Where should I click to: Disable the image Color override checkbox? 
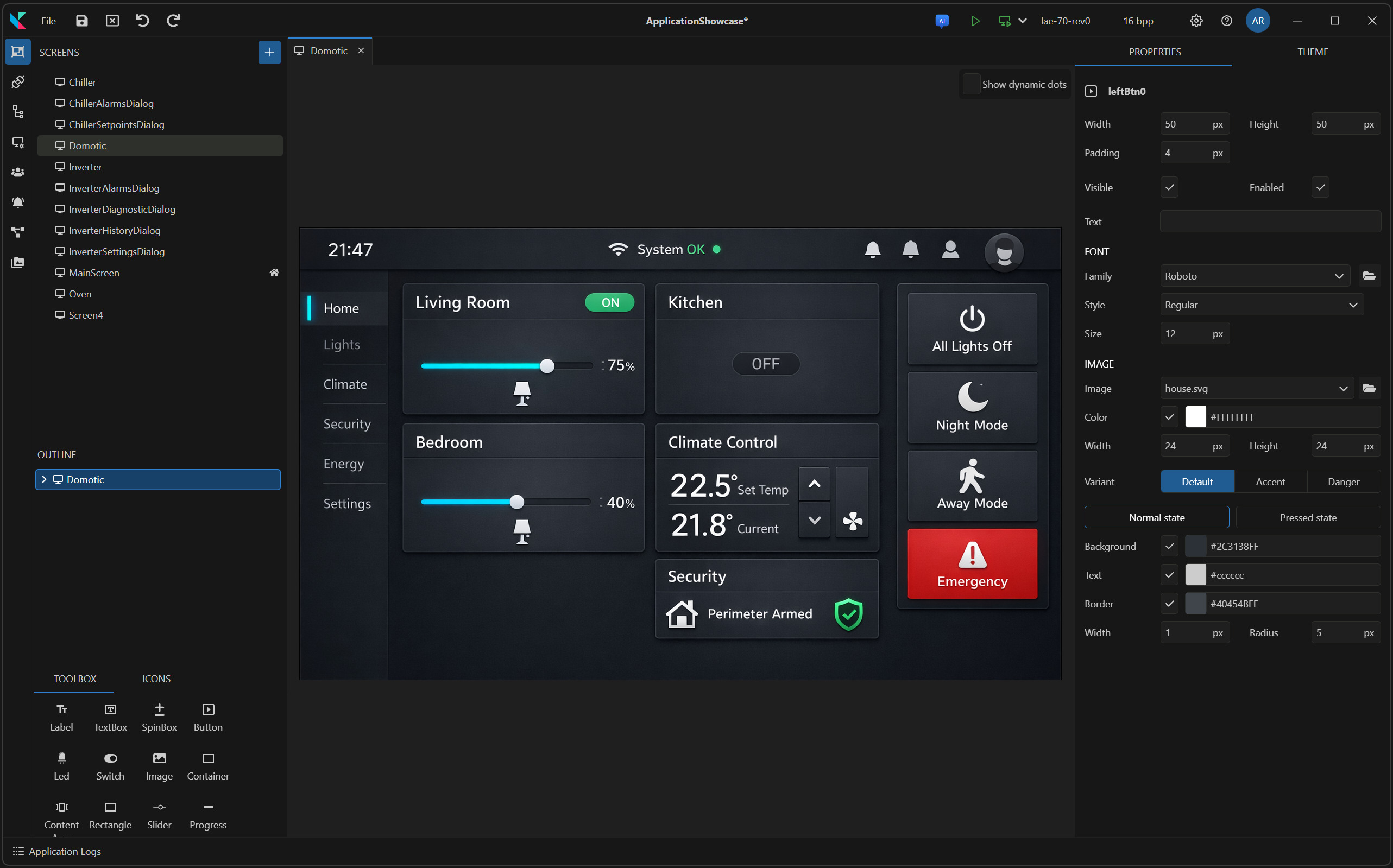1169,417
